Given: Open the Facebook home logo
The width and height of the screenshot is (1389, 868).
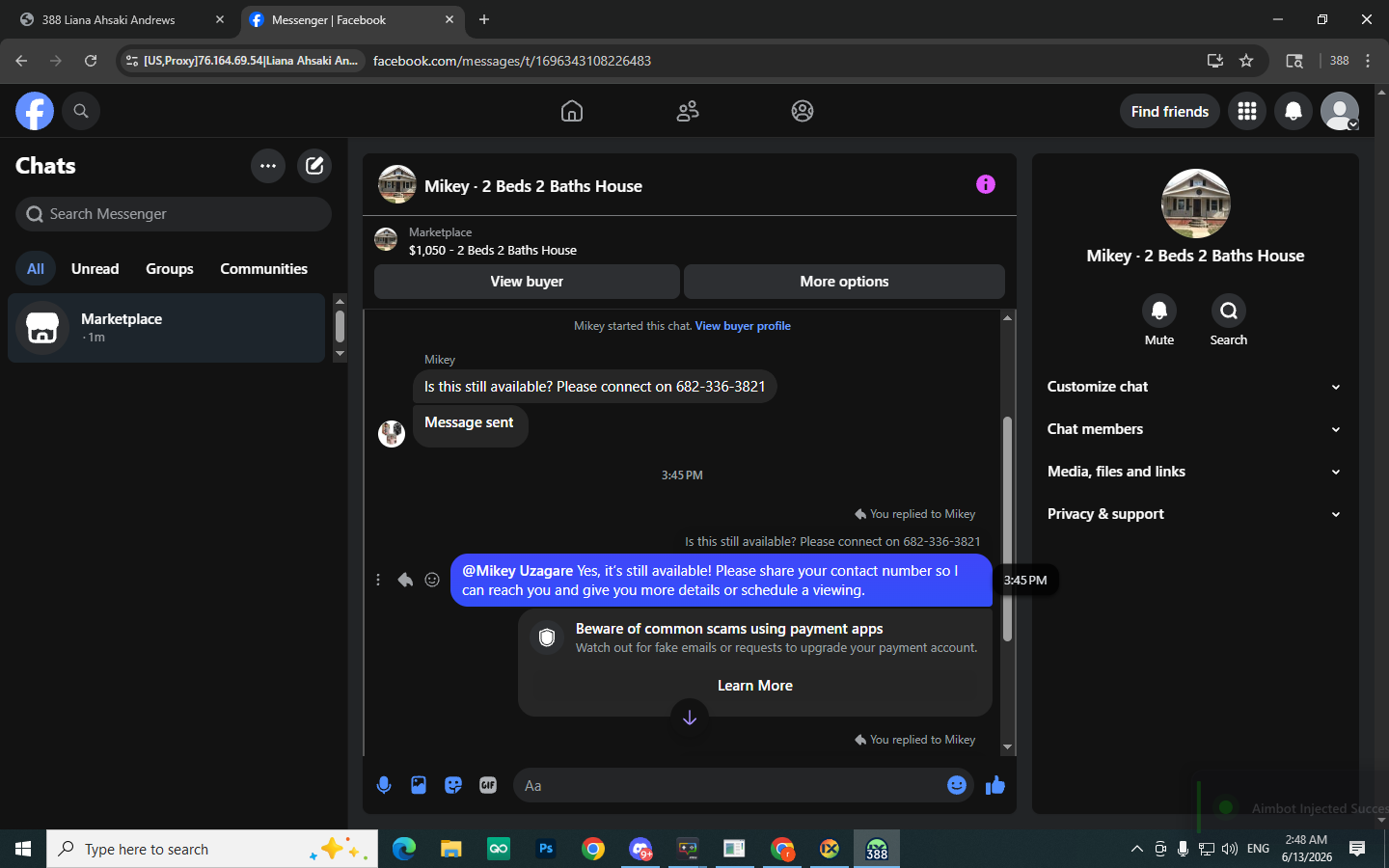Looking at the screenshot, I should pos(34,111).
